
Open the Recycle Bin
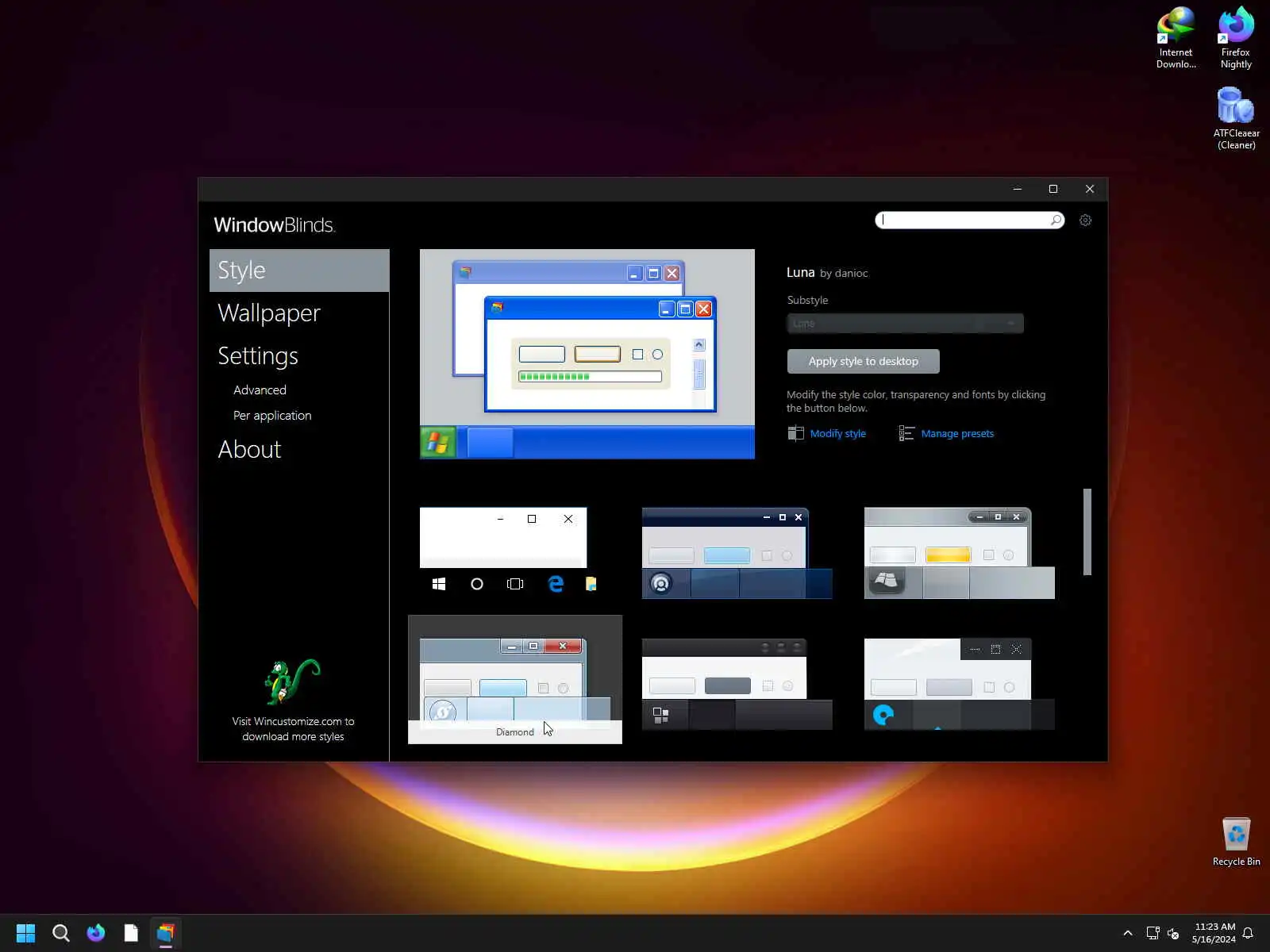pyautogui.click(x=1236, y=843)
